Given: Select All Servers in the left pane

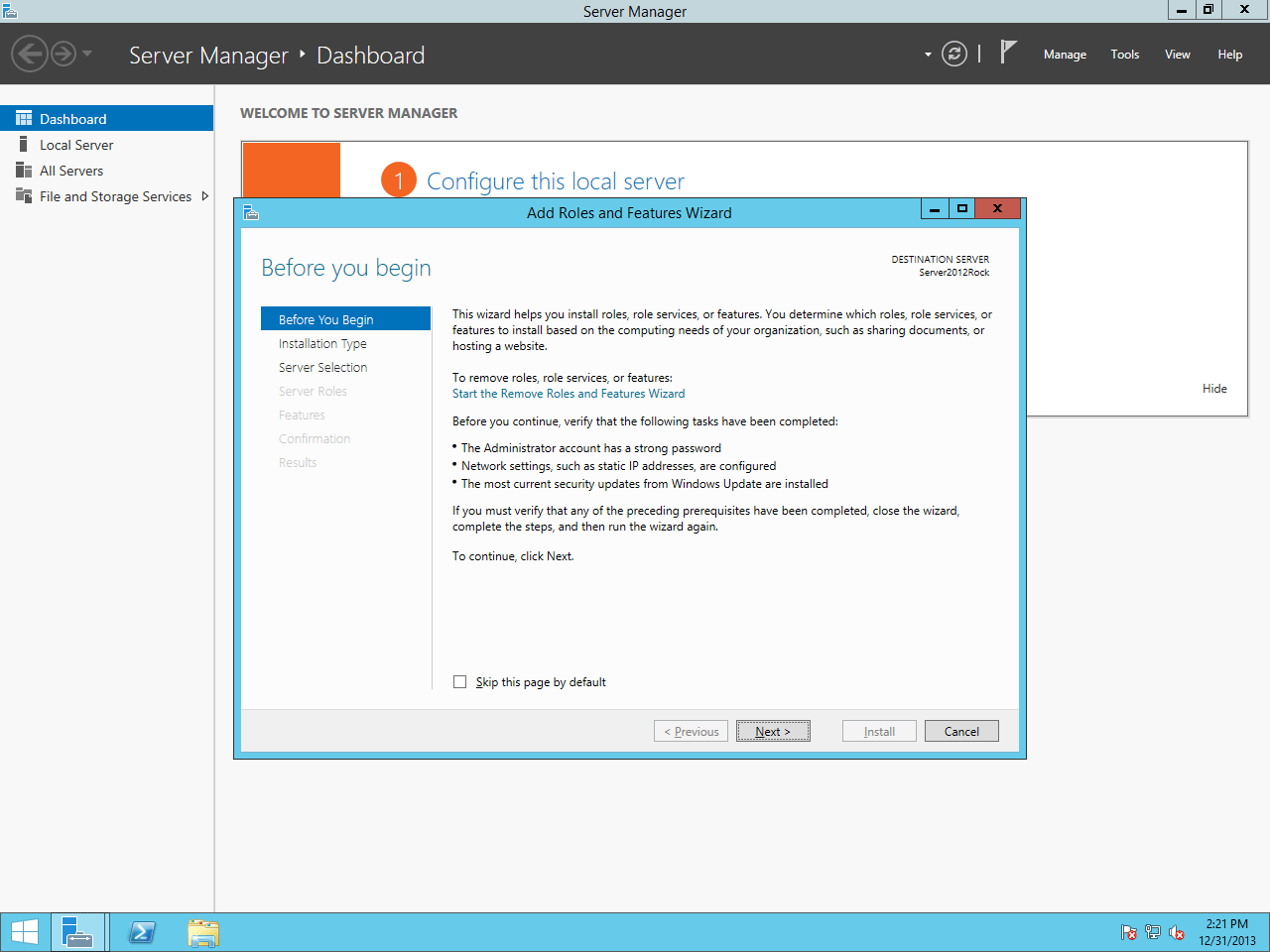Looking at the screenshot, I should point(106,171).
